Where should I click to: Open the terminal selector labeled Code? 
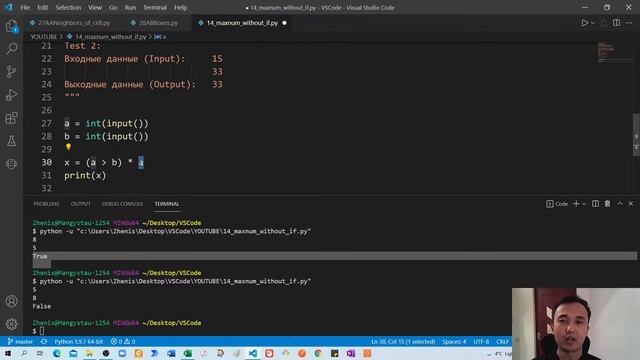pos(557,204)
